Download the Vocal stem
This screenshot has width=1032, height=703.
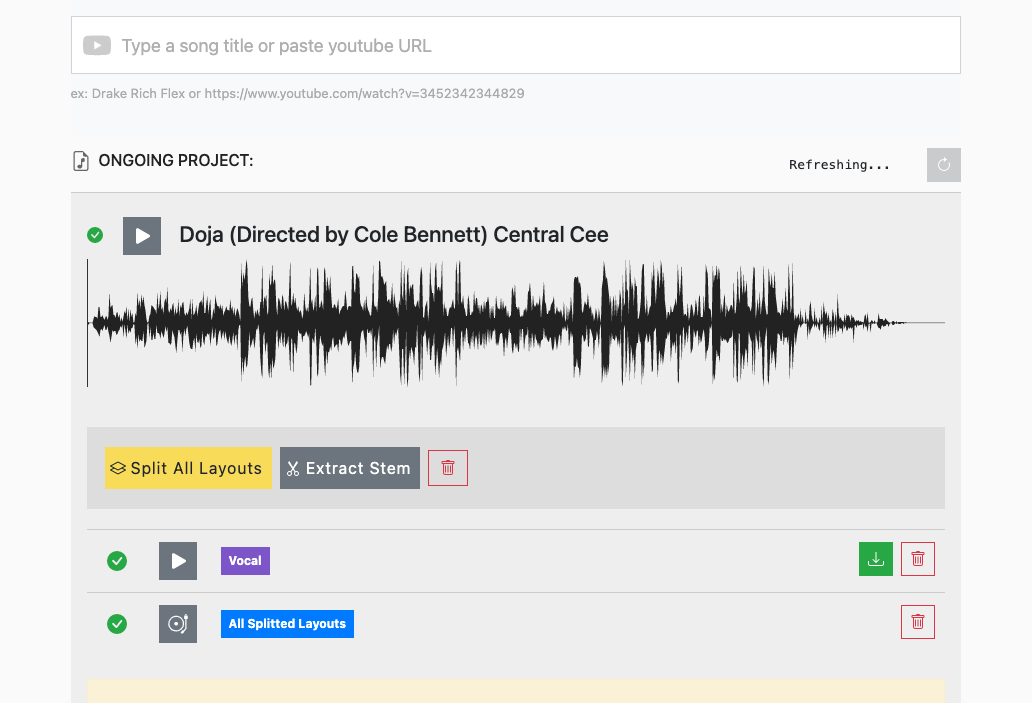[875, 559]
